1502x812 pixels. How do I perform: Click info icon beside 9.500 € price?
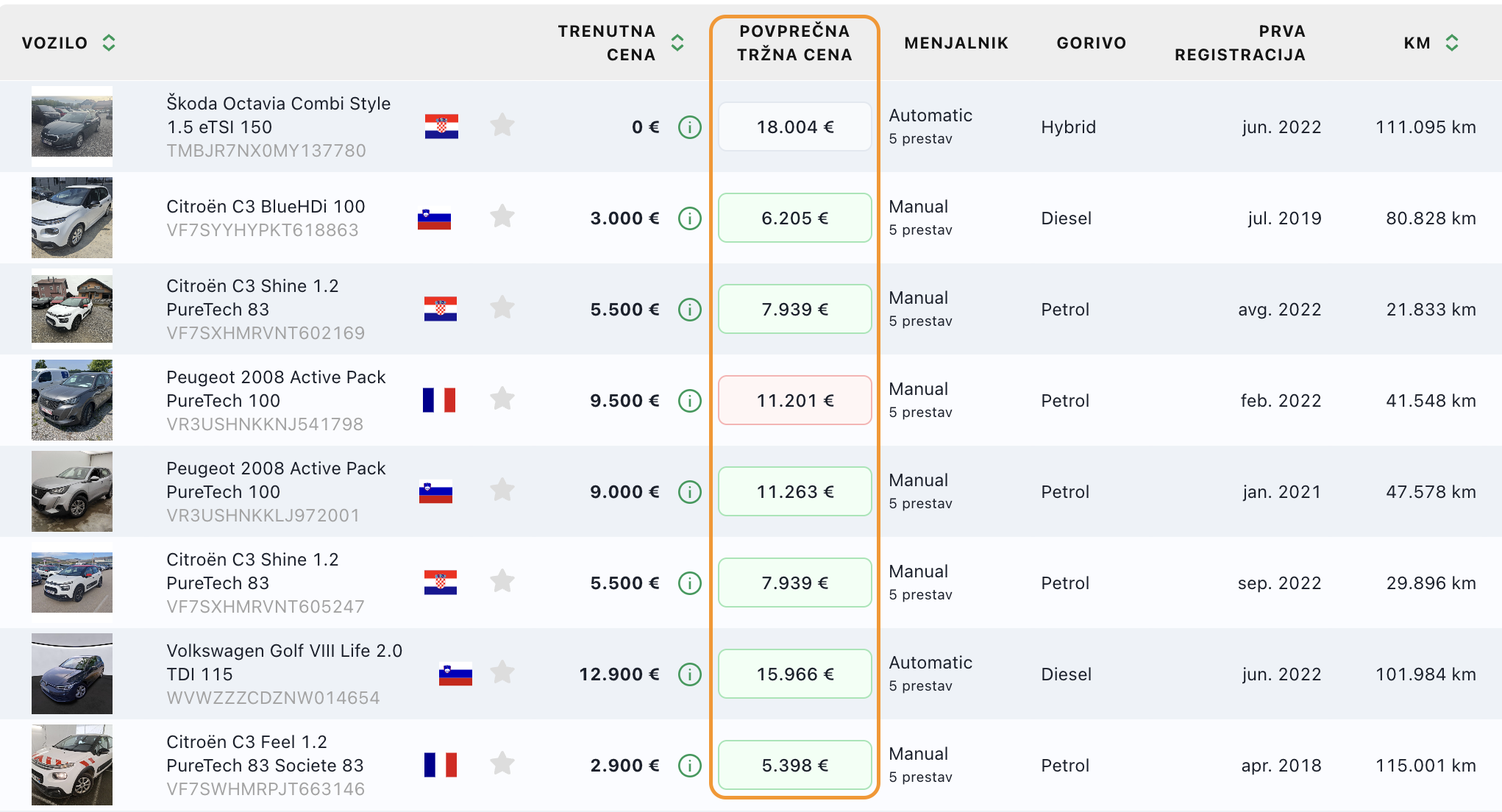(689, 401)
